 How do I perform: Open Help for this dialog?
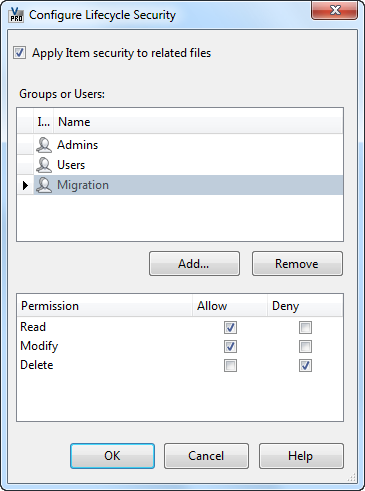tap(301, 456)
